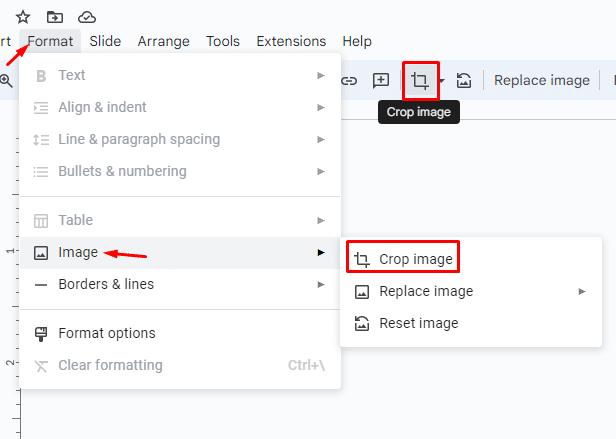616x439 pixels.
Task: Click the Replace image toolbar button
Action: (541, 81)
